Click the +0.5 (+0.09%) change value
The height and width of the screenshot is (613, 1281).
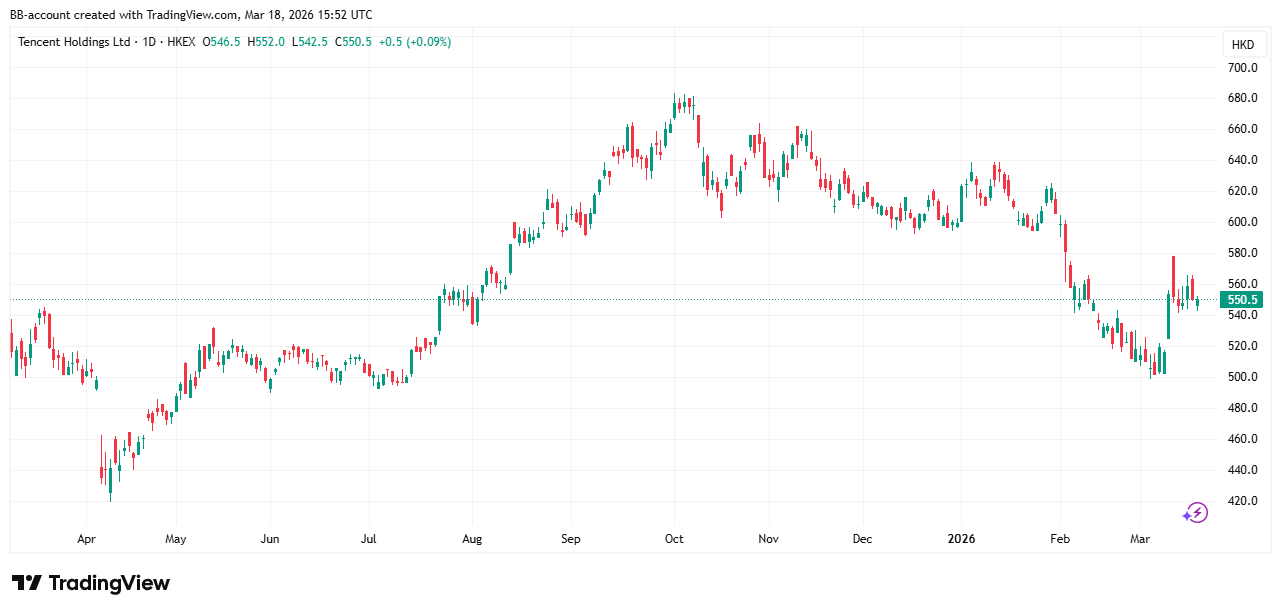click(415, 42)
